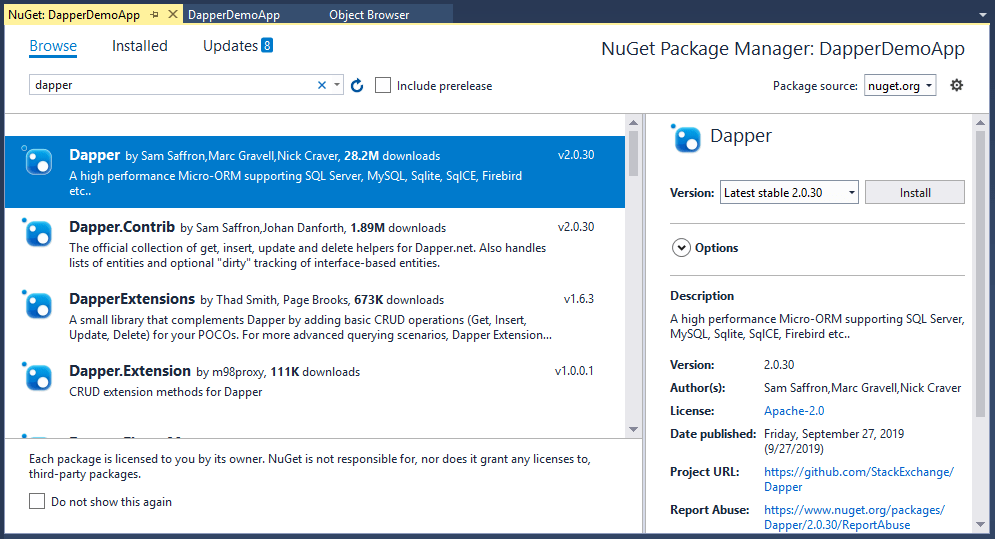
Task: Click v1.0.0.1 version of Dapper.Extension
Action: [574, 371]
